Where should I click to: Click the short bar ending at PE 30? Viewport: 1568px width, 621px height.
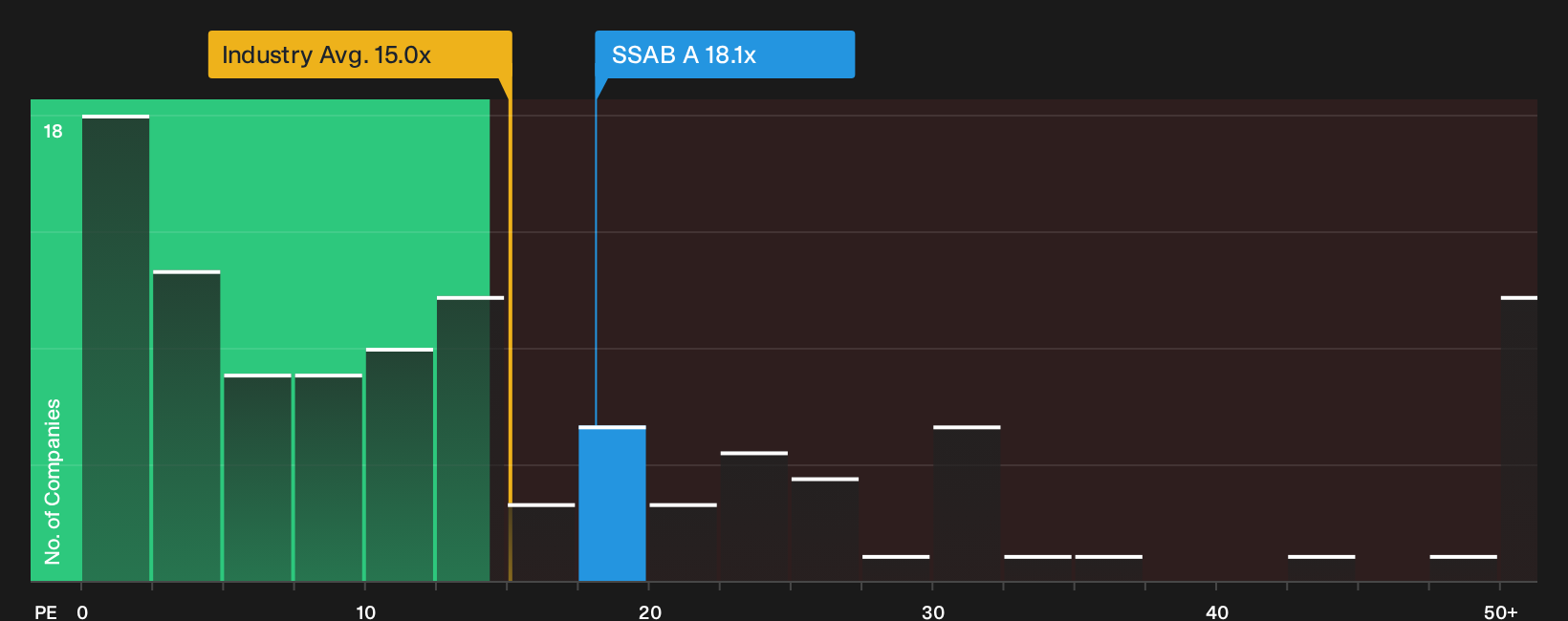[x=896, y=568]
